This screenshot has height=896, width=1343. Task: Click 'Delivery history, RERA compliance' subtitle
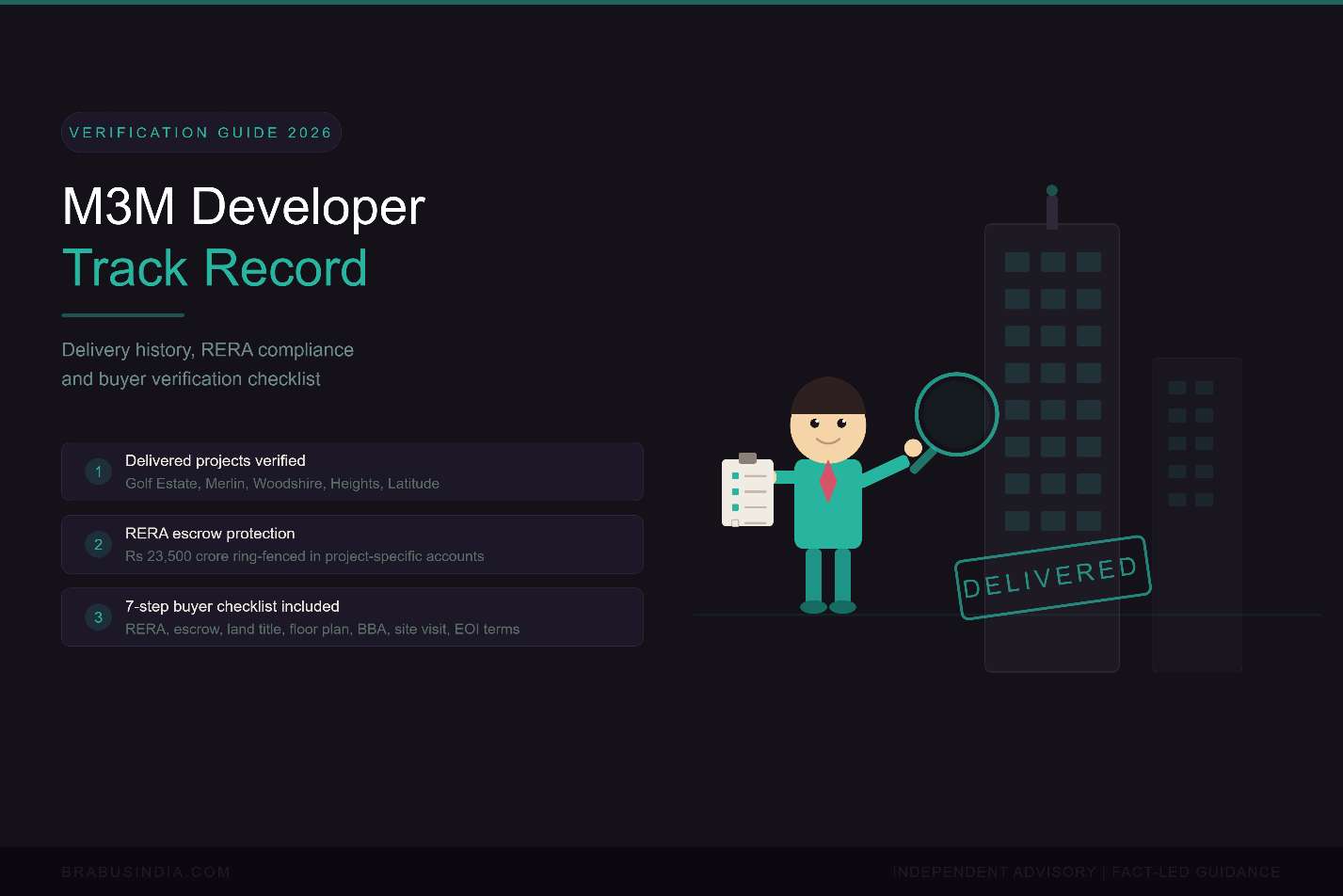point(208,349)
